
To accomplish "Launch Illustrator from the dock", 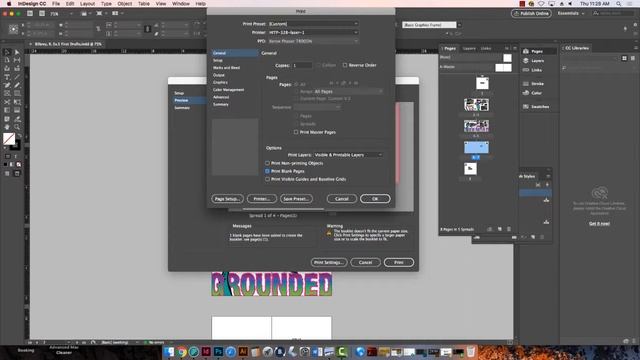I will coord(243,351).
